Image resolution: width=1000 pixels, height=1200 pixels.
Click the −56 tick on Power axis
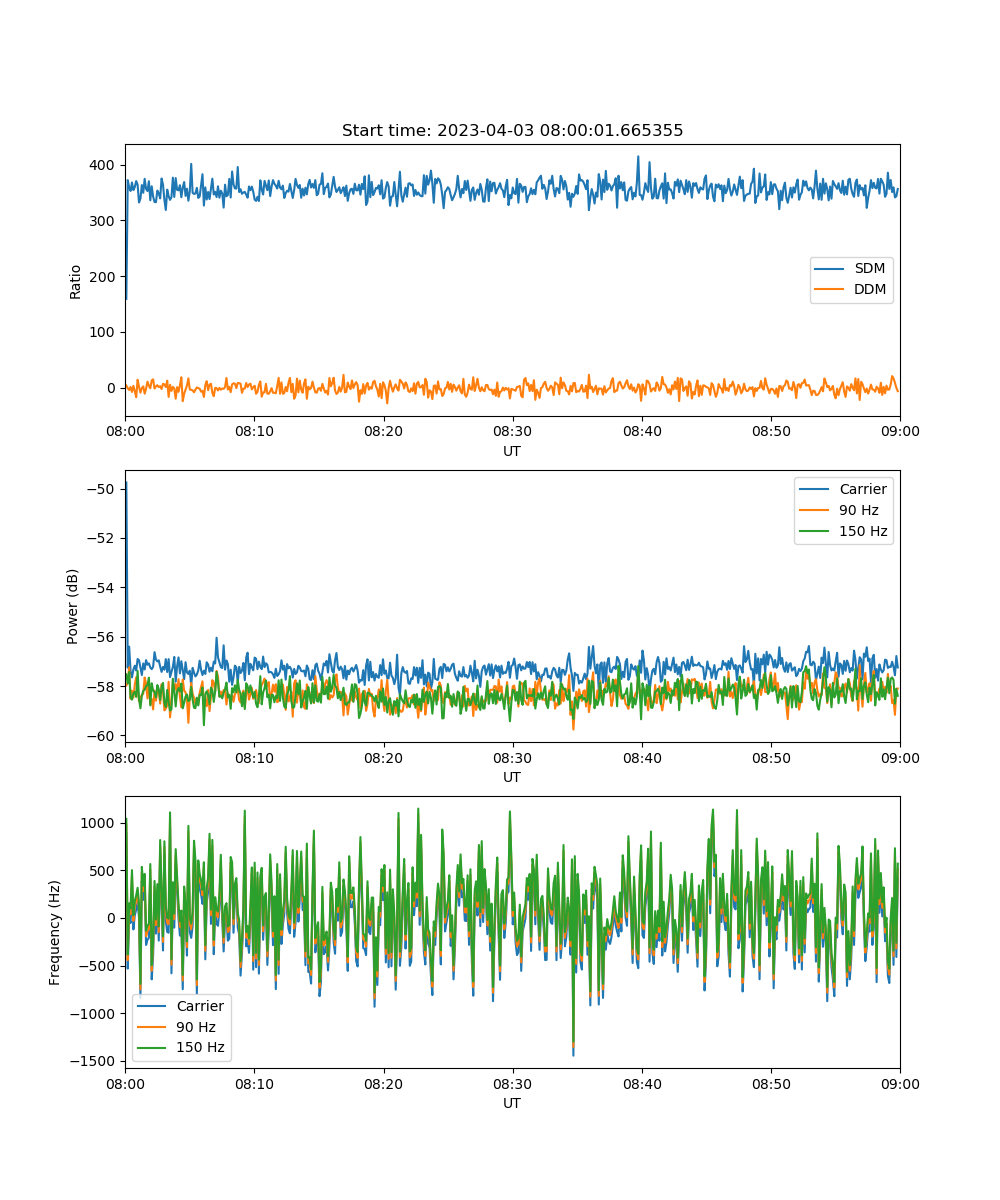tap(103, 637)
